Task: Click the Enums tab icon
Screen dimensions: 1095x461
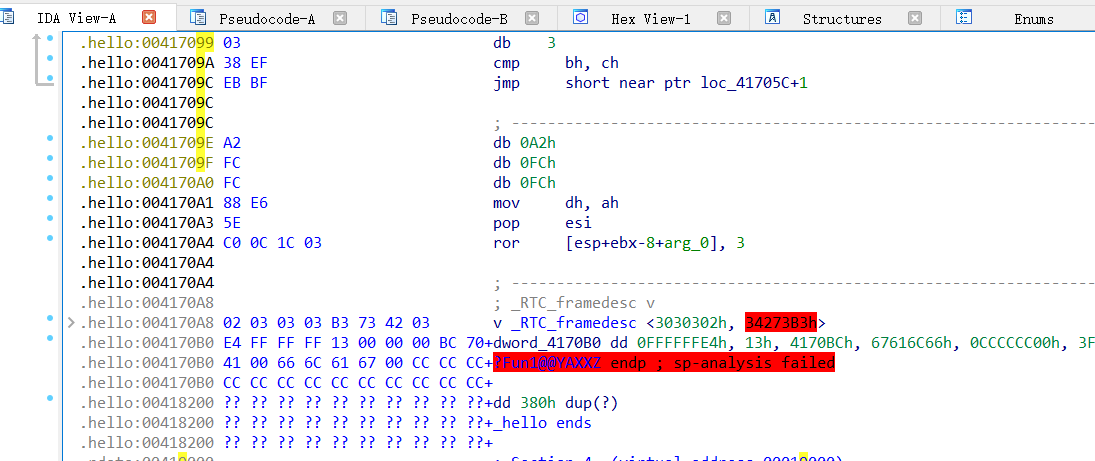Action: (964, 17)
